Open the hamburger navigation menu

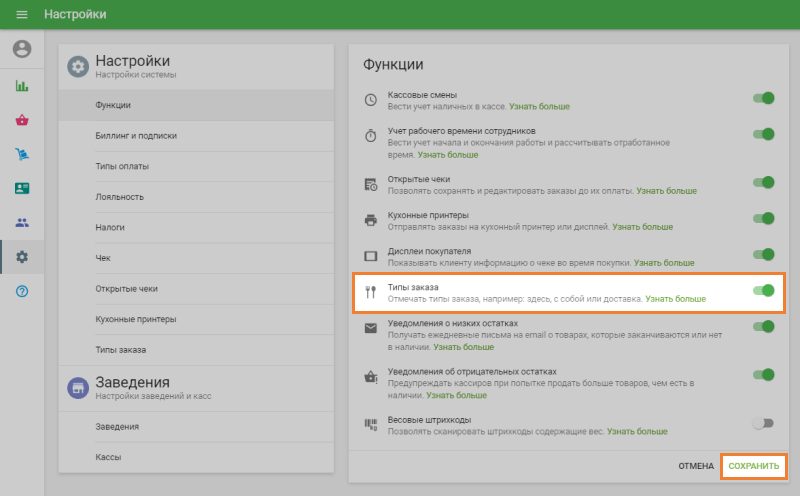(x=22, y=15)
